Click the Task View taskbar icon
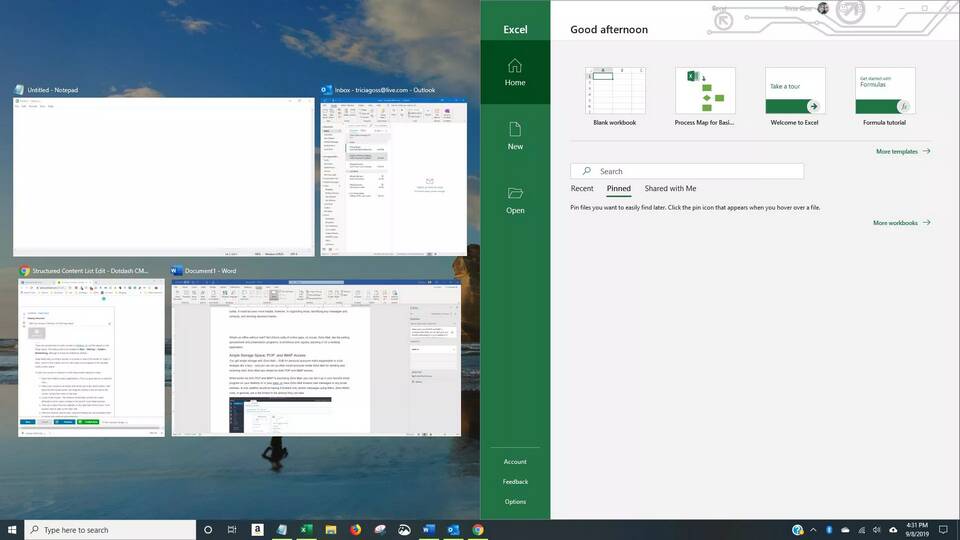Image resolution: width=960 pixels, height=540 pixels. [232, 530]
